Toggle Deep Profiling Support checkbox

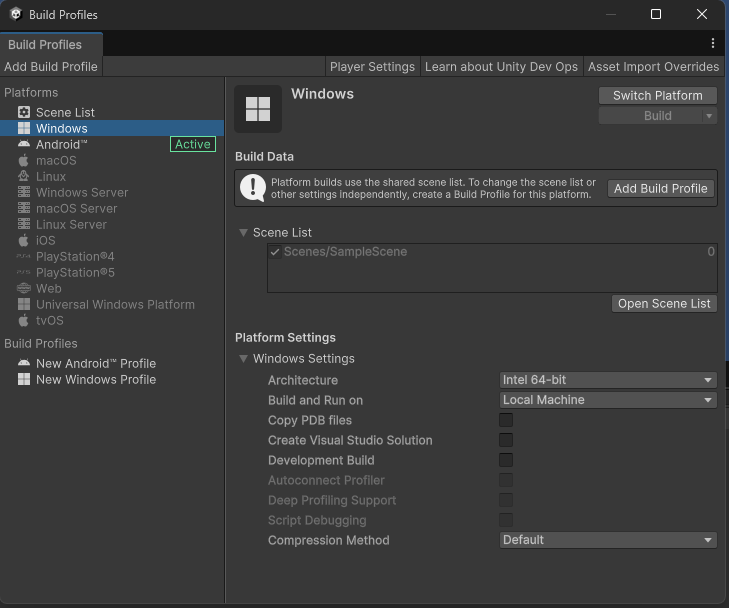[x=506, y=500]
